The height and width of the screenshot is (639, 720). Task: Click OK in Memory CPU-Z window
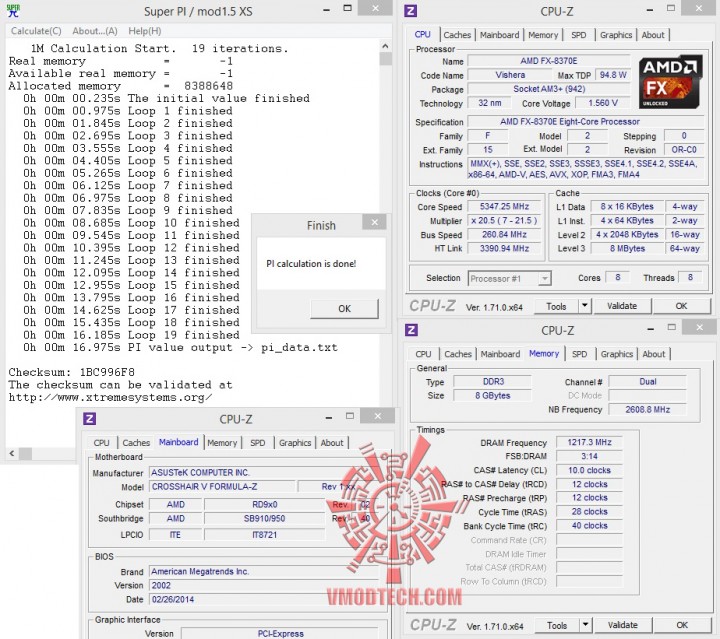[x=682, y=625]
